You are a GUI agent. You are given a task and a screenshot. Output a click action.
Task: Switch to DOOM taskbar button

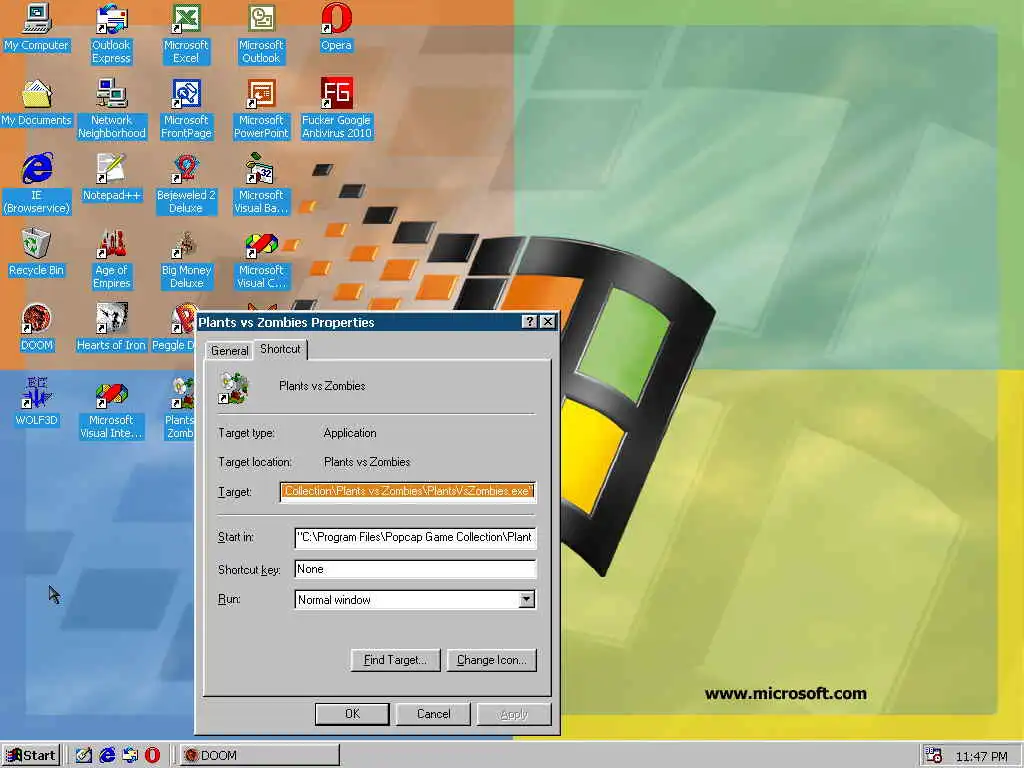[x=260, y=756]
